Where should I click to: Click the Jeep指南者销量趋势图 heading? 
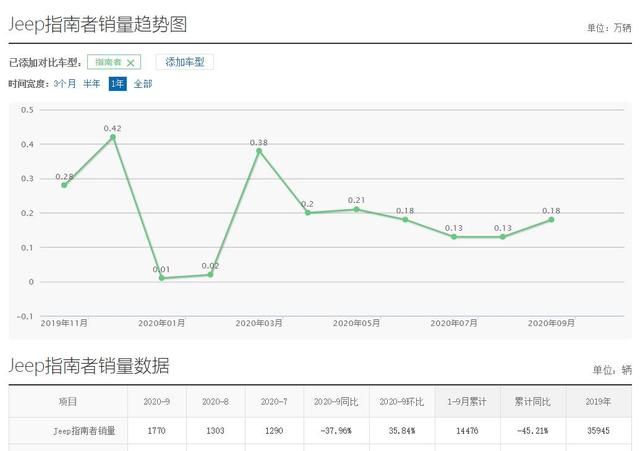tap(98, 24)
